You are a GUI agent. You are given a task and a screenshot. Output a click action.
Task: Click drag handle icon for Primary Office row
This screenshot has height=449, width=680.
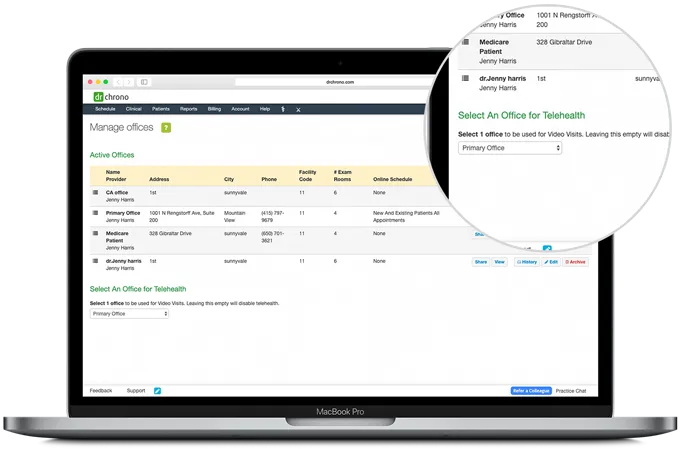click(x=95, y=213)
